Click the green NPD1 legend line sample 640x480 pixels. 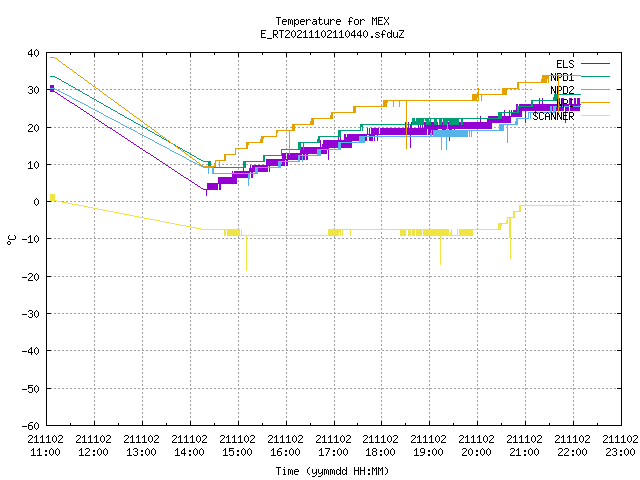[595, 76]
